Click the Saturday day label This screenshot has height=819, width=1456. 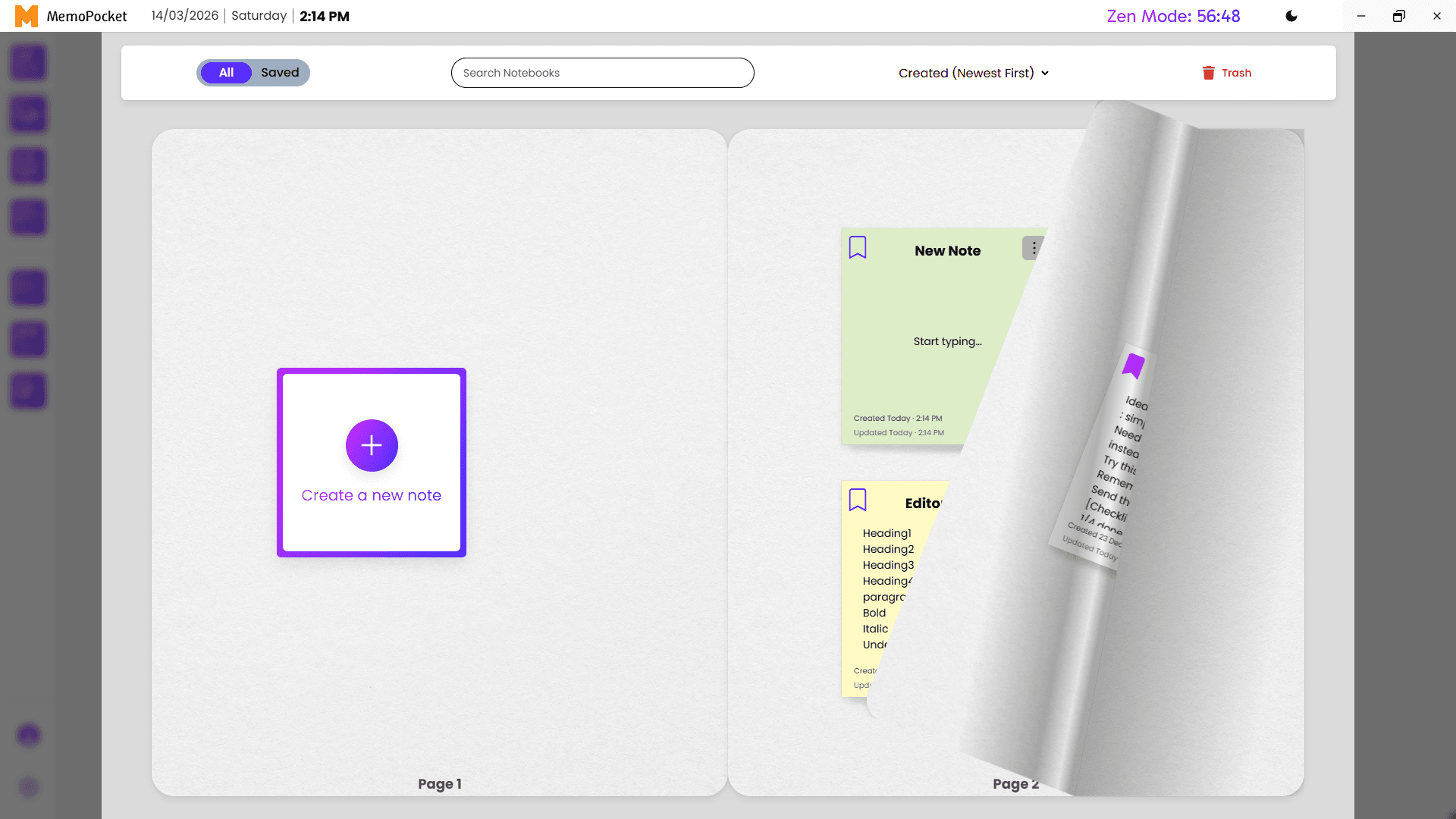coord(259,16)
